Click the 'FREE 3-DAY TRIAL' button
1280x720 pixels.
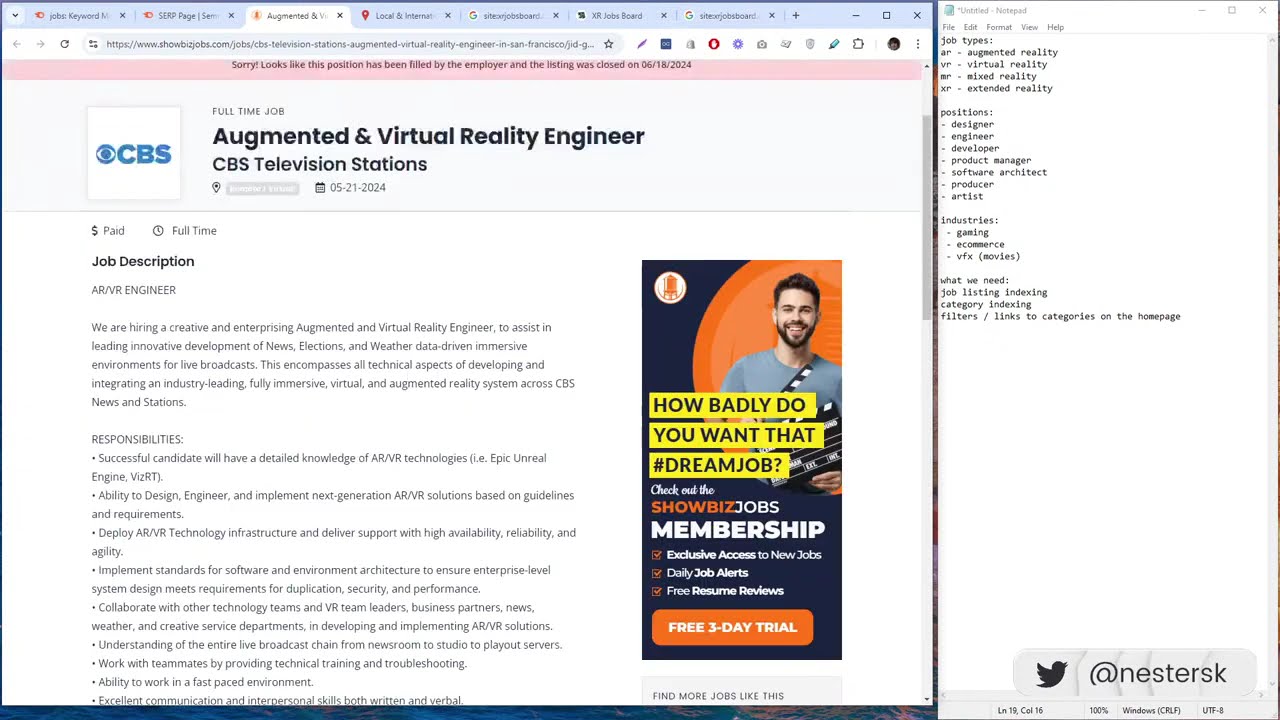[x=732, y=627]
